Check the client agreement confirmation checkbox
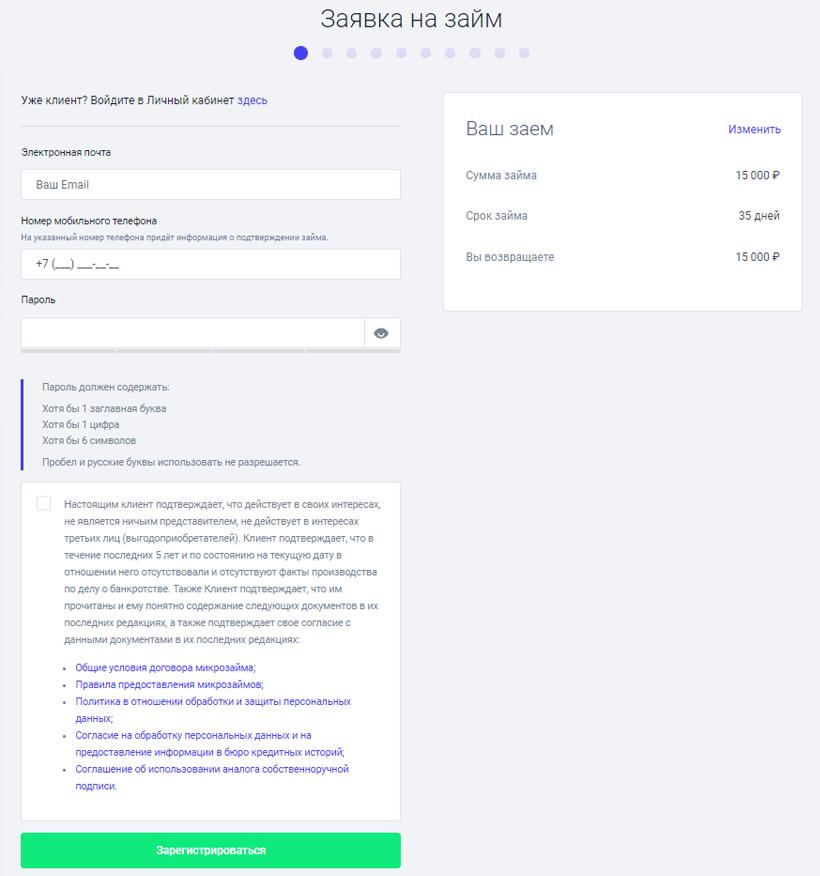Viewport: 820px width, 876px height. click(44, 503)
